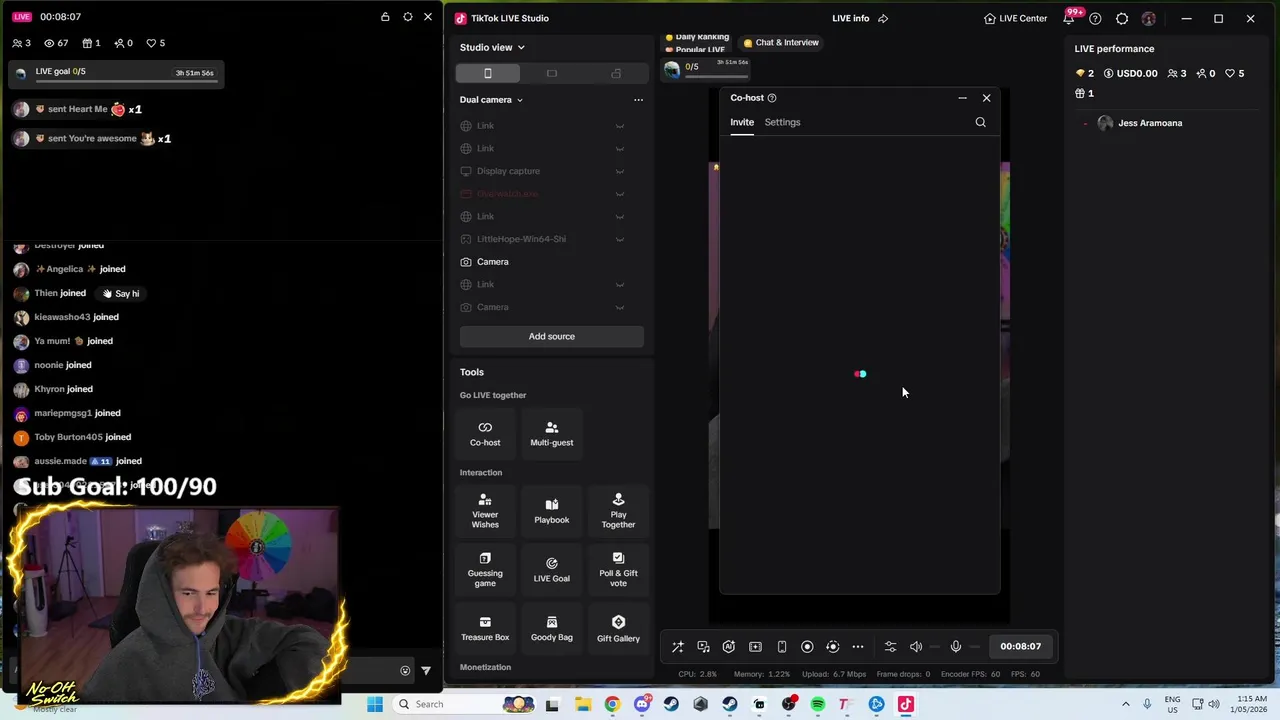Switch to the Invite tab
Screen dimensions: 1280x720
click(x=741, y=122)
